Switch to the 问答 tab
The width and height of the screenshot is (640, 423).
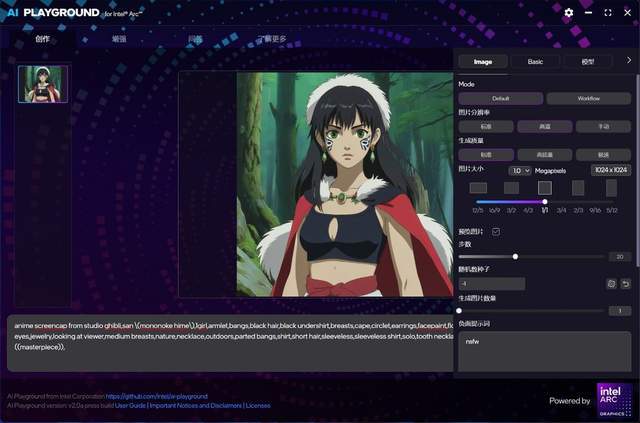coord(195,39)
